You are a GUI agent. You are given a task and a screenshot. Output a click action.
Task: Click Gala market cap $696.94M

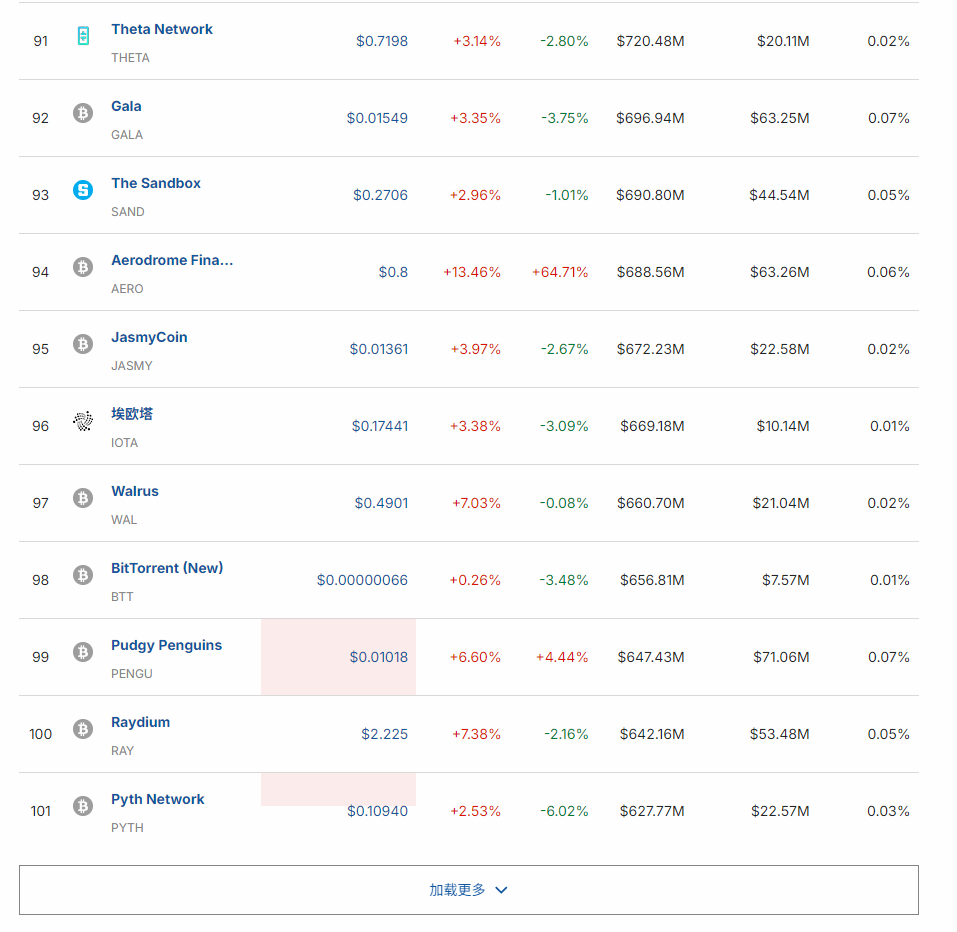point(650,118)
